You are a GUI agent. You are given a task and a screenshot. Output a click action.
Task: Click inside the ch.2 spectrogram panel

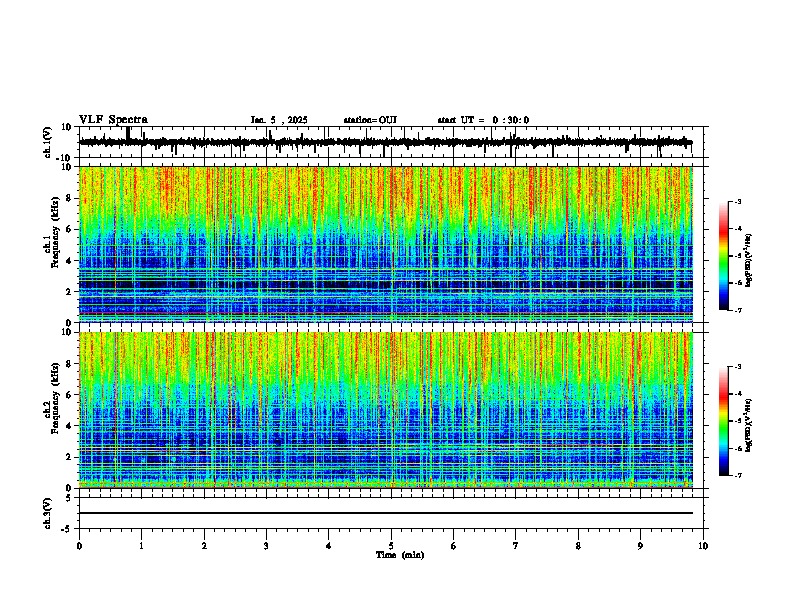coord(385,410)
